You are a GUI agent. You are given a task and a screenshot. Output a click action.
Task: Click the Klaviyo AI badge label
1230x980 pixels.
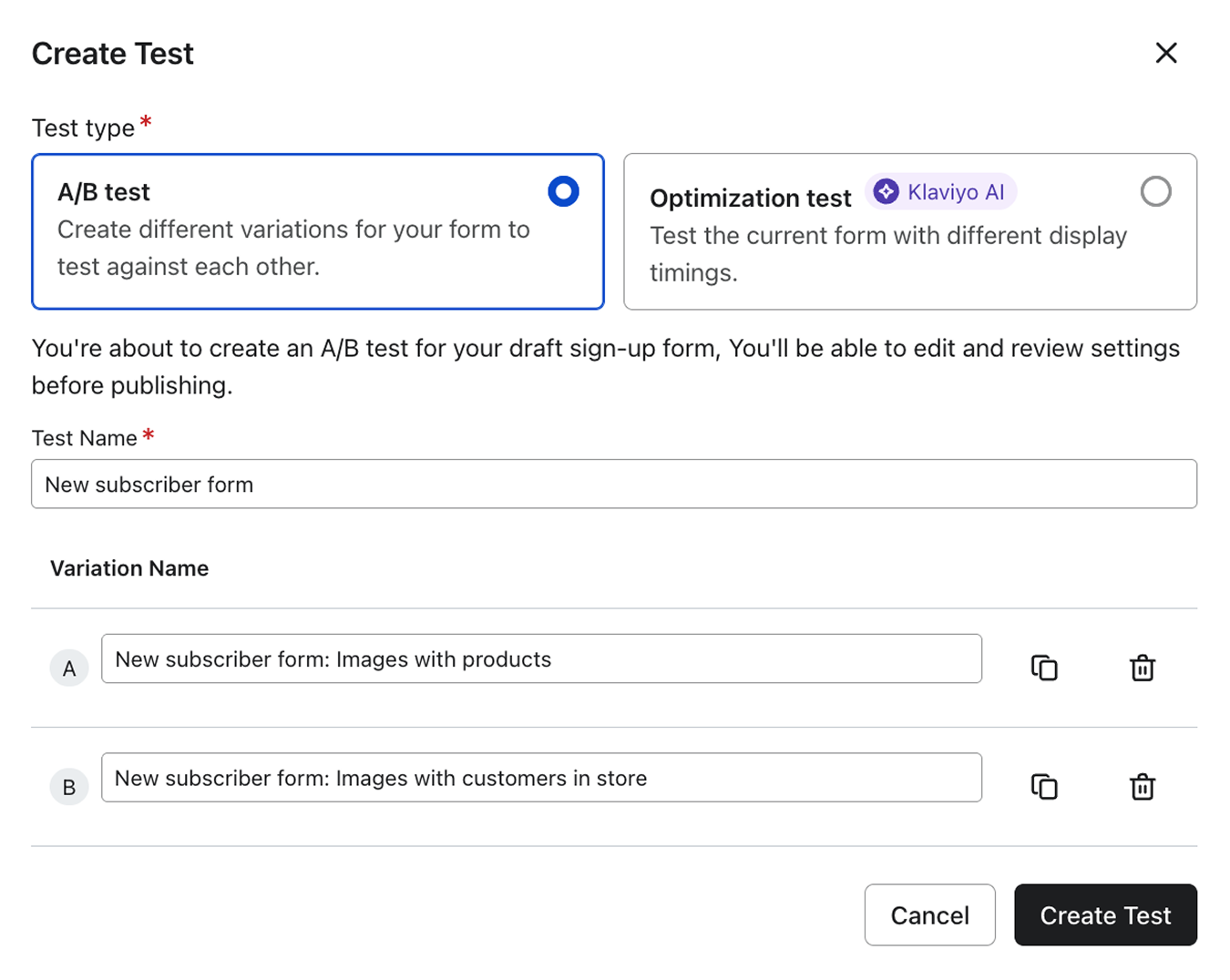956,192
